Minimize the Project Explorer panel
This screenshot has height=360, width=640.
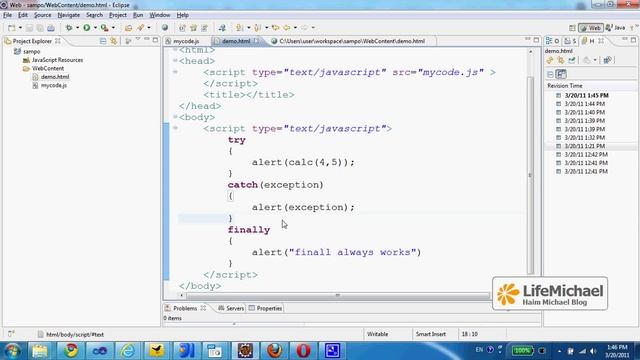147,40
